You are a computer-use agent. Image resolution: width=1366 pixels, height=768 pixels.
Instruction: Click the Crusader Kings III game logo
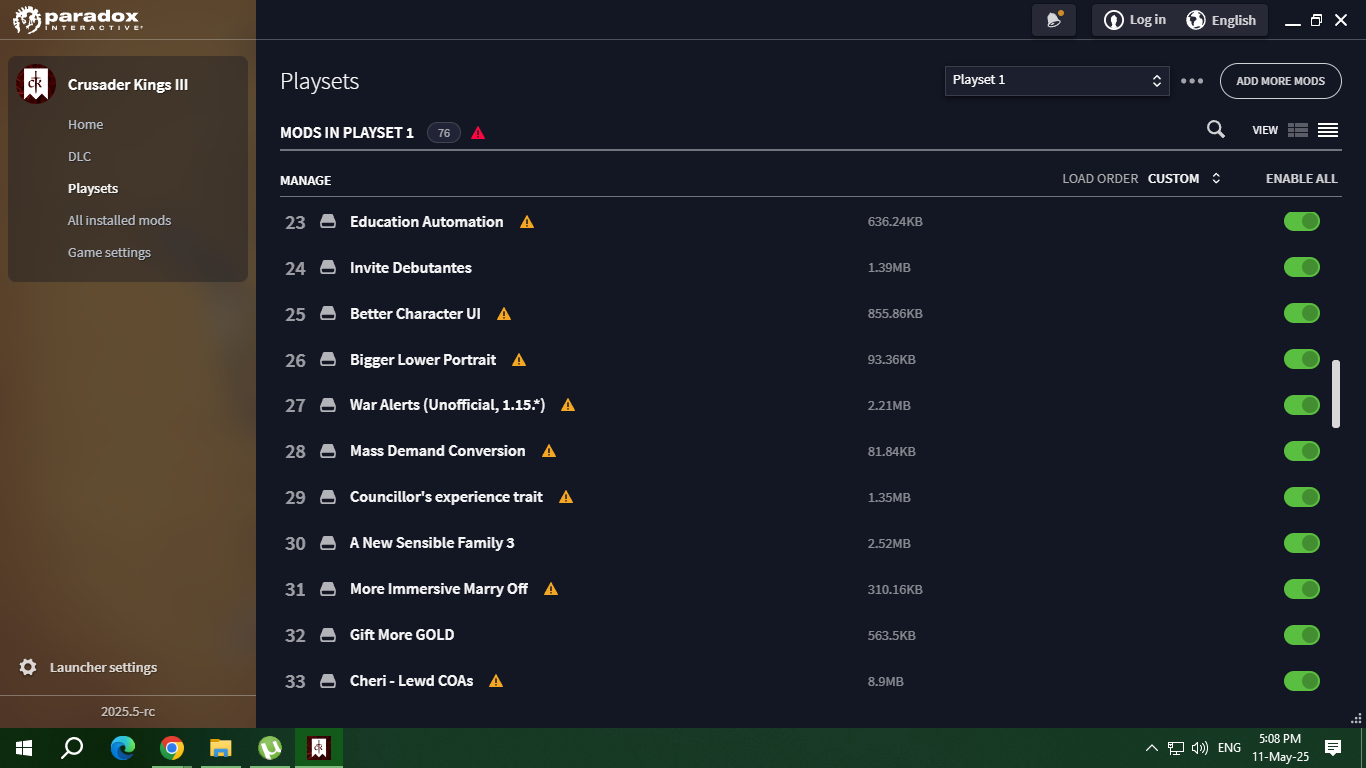[x=35, y=85]
